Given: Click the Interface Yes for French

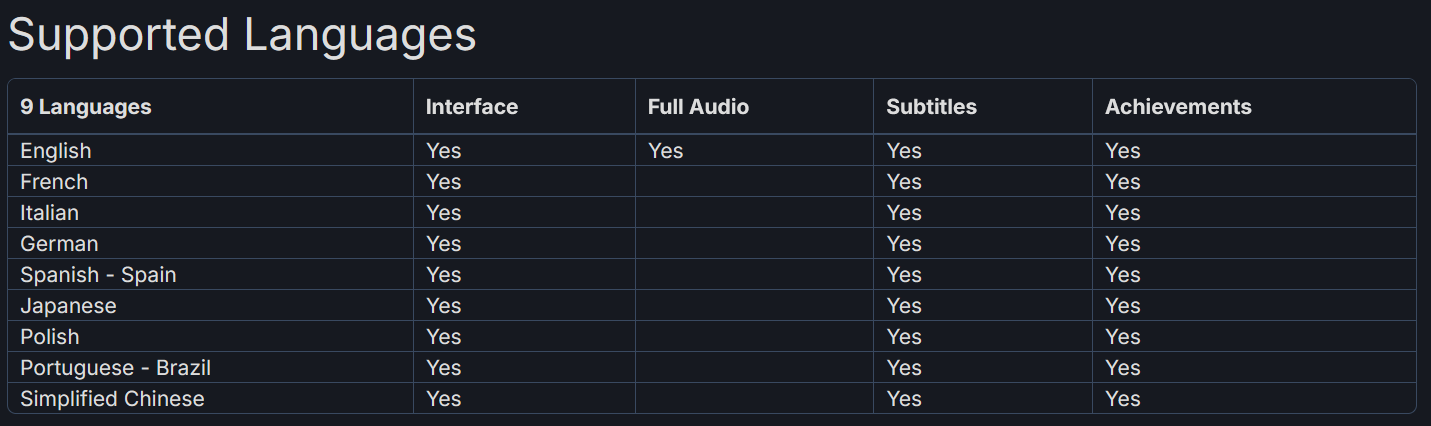Looking at the screenshot, I should pos(444,182).
